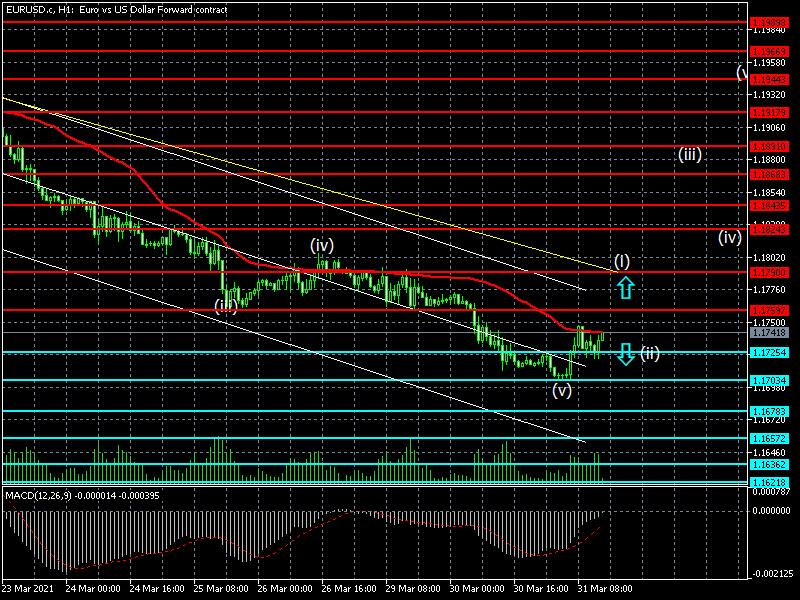Viewport: 800px width, 600px height.
Task: Click the cyan 1.17254 price label
Action: [x=768, y=353]
